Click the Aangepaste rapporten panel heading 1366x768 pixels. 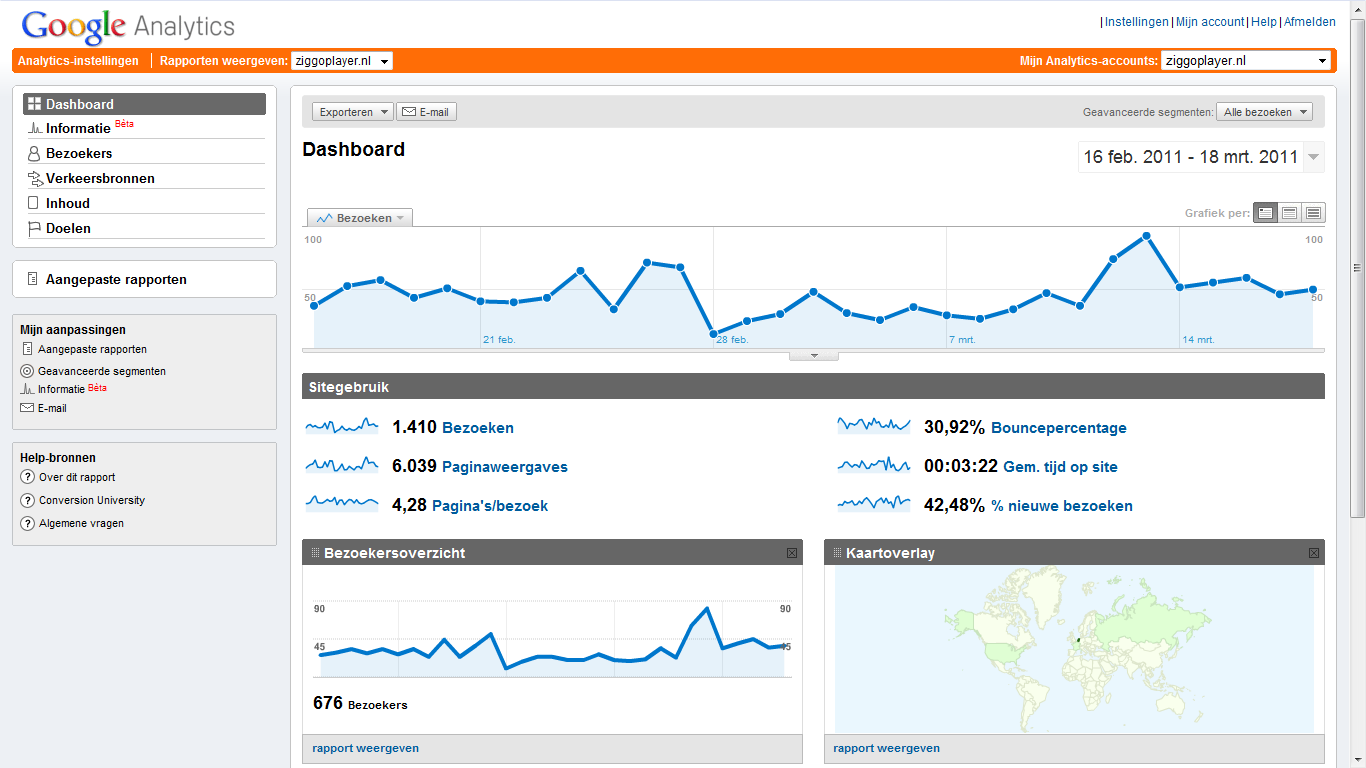[x=116, y=280]
